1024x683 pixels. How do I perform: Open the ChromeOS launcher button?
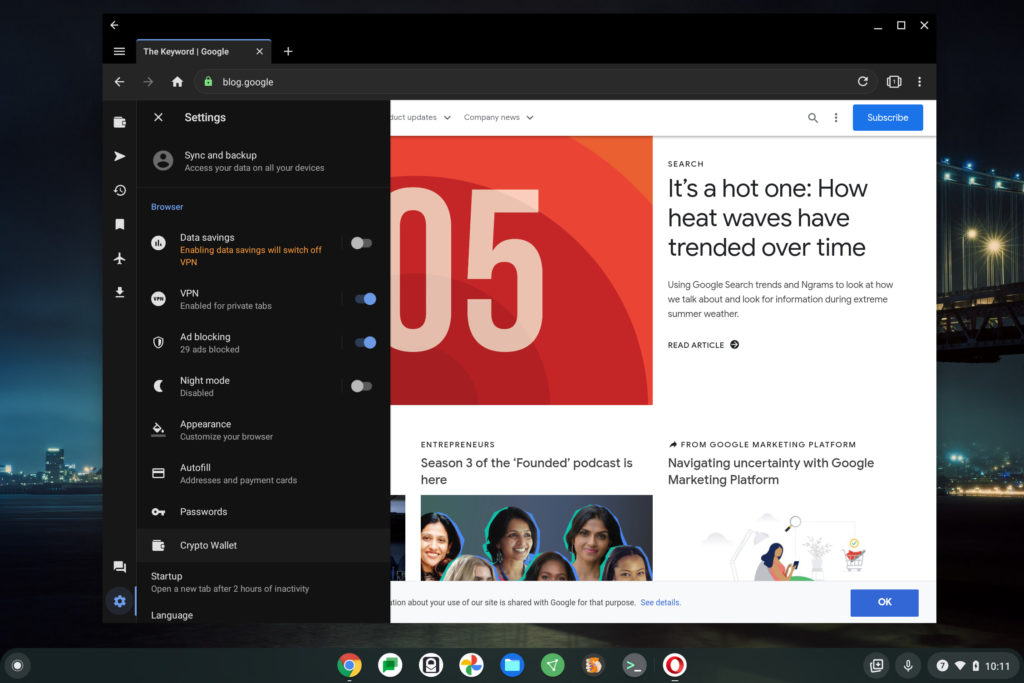[18, 665]
